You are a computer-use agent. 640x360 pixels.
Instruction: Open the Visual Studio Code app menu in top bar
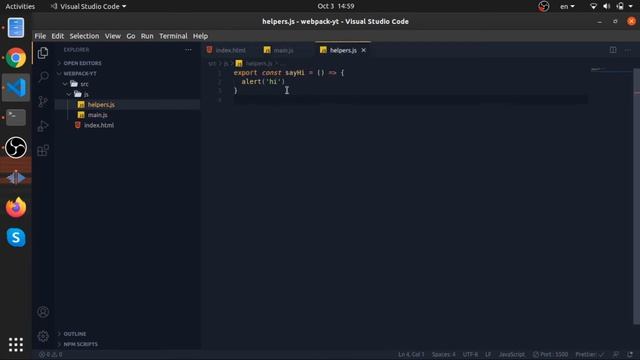(x=88, y=6)
